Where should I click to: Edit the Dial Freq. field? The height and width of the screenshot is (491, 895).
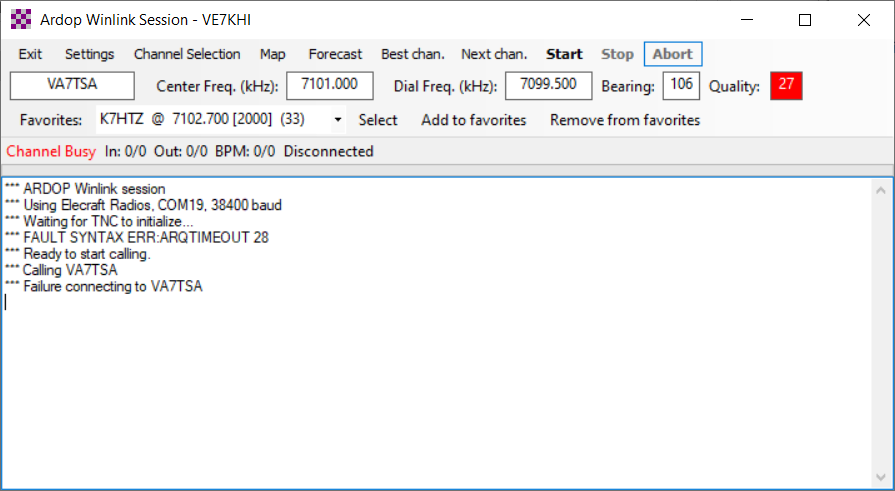[x=548, y=86]
